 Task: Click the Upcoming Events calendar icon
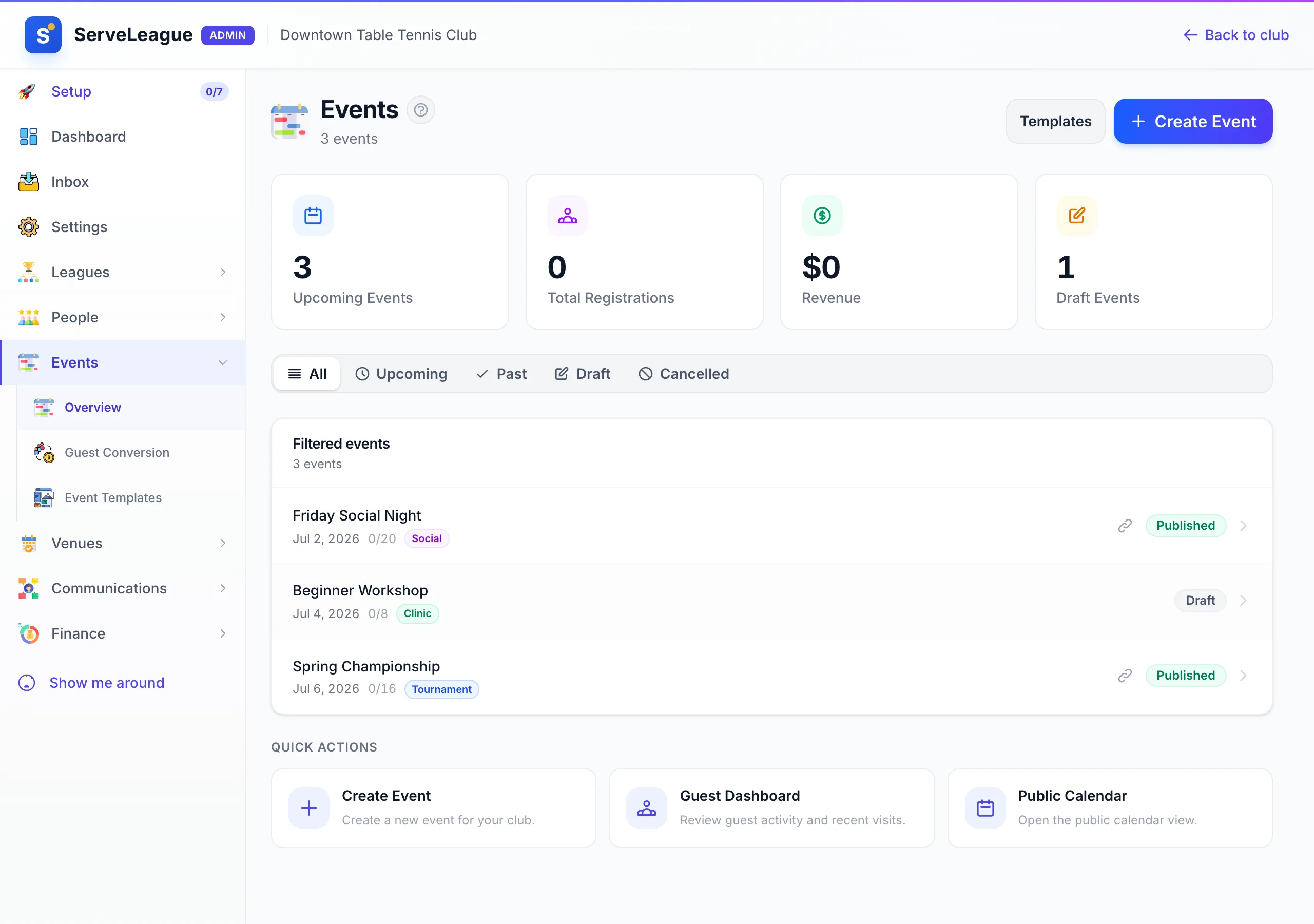313,216
